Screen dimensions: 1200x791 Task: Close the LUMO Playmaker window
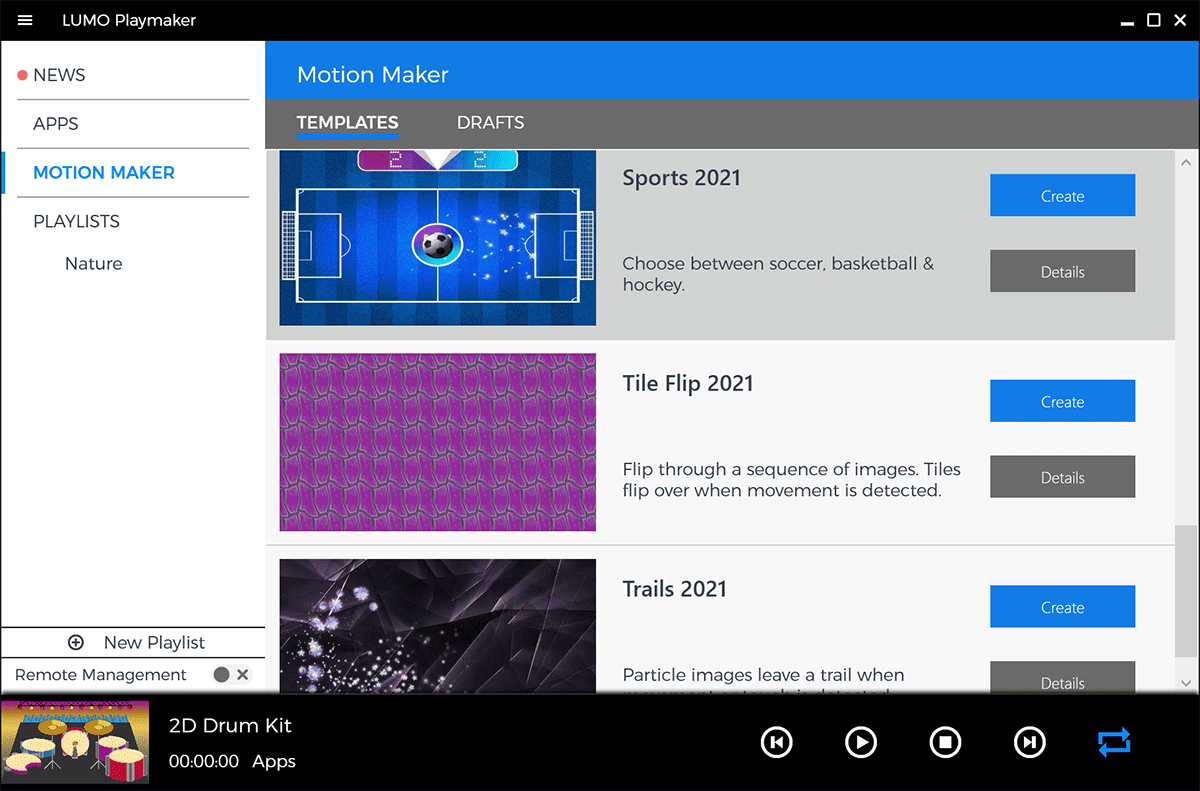(1181, 20)
